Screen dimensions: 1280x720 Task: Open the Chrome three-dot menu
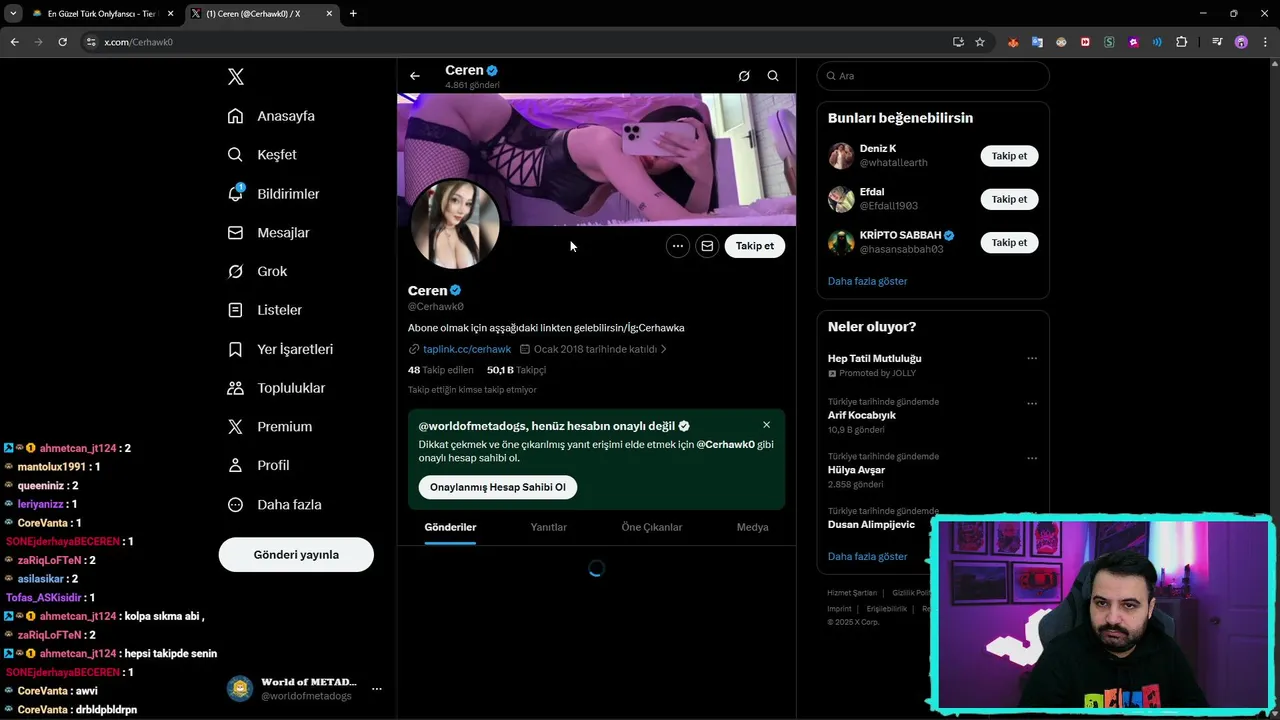click(1264, 42)
